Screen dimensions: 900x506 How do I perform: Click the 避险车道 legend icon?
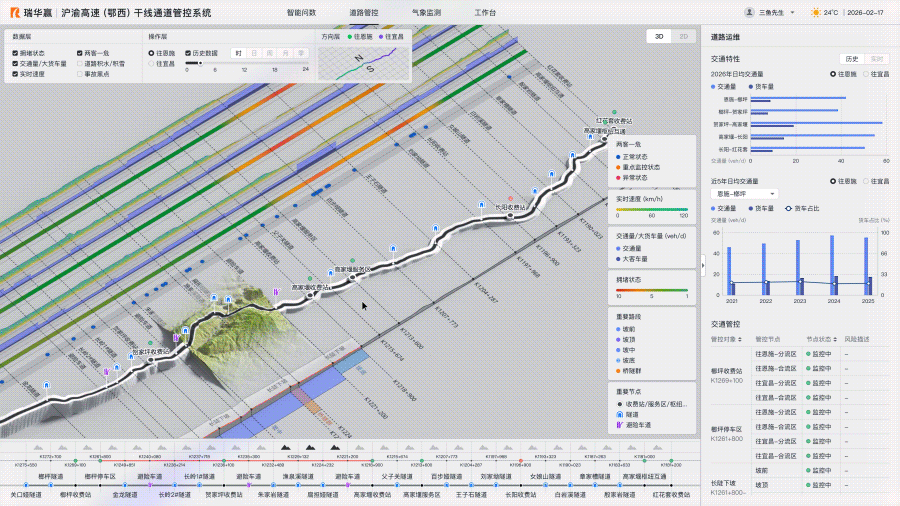click(619, 425)
